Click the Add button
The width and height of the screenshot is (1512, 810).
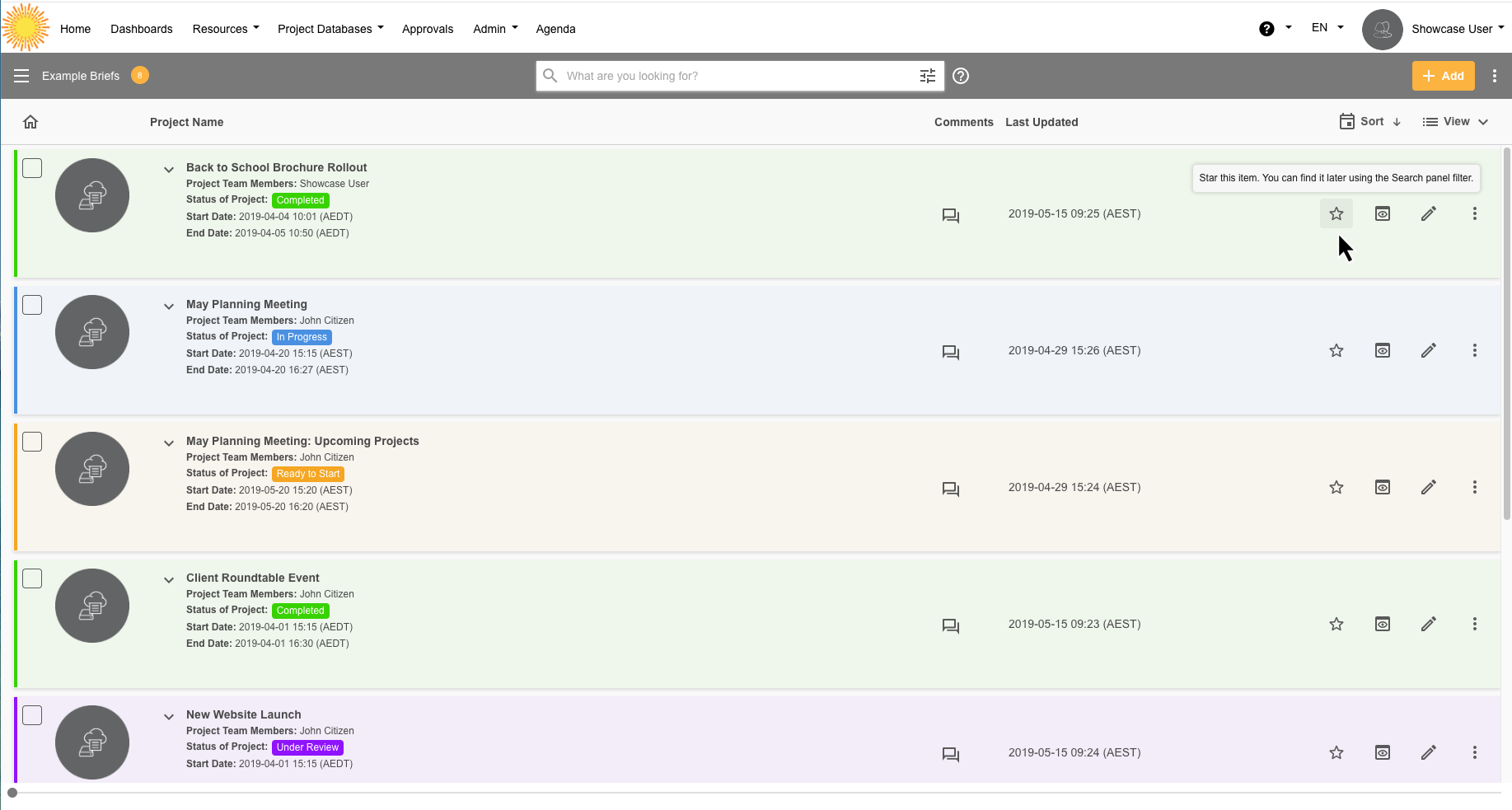click(1443, 76)
